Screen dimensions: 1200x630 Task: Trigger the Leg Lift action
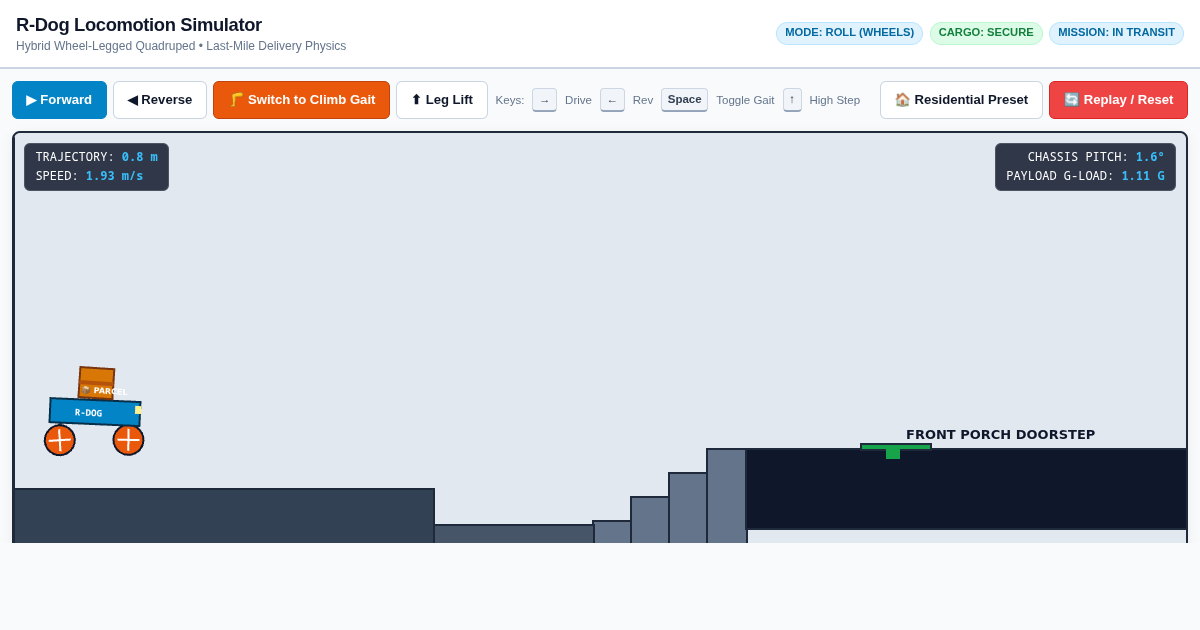coord(442,100)
